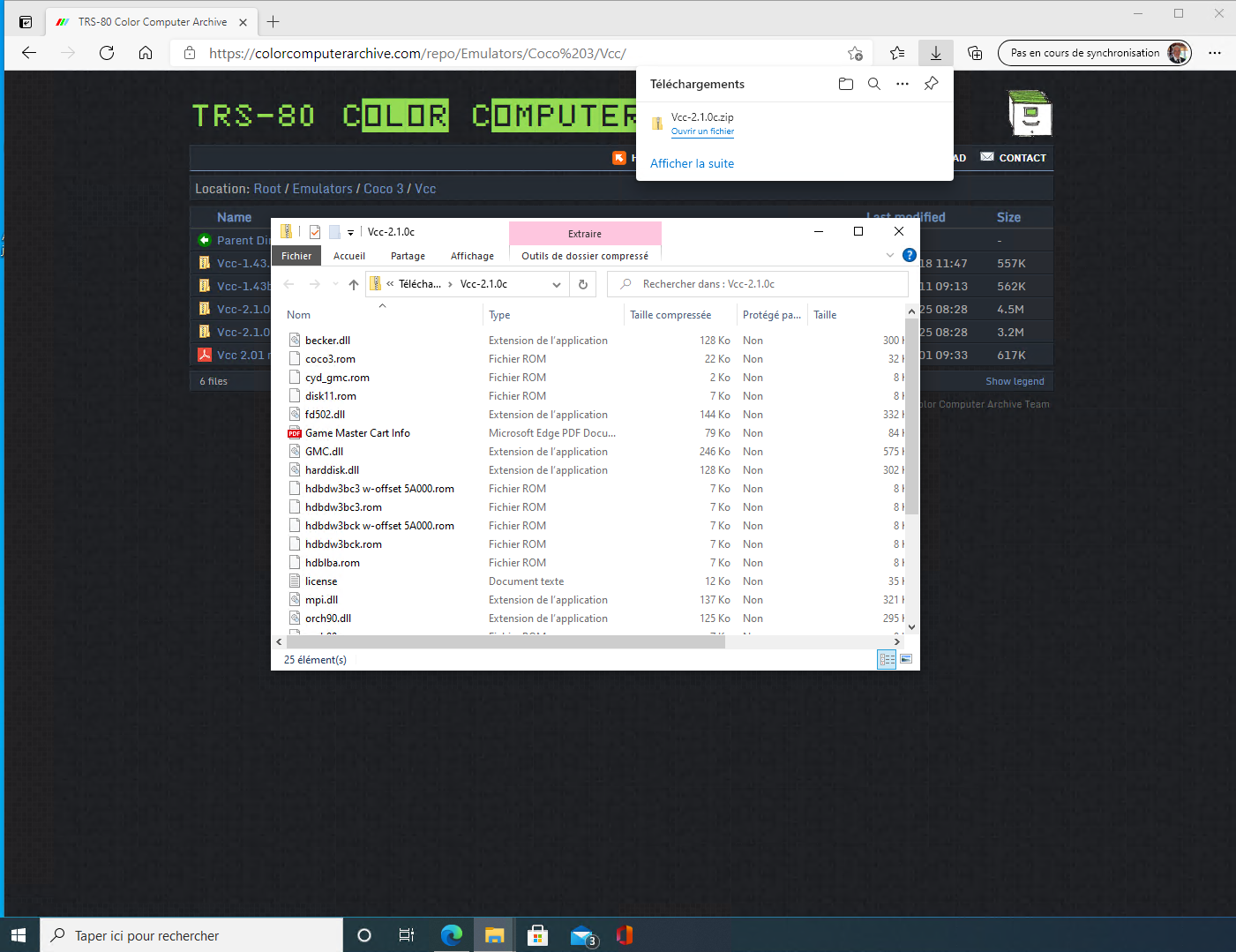Open the Fichier tab in Explorer
Viewport: 1236px width, 952px height.
pyautogui.click(x=296, y=256)
